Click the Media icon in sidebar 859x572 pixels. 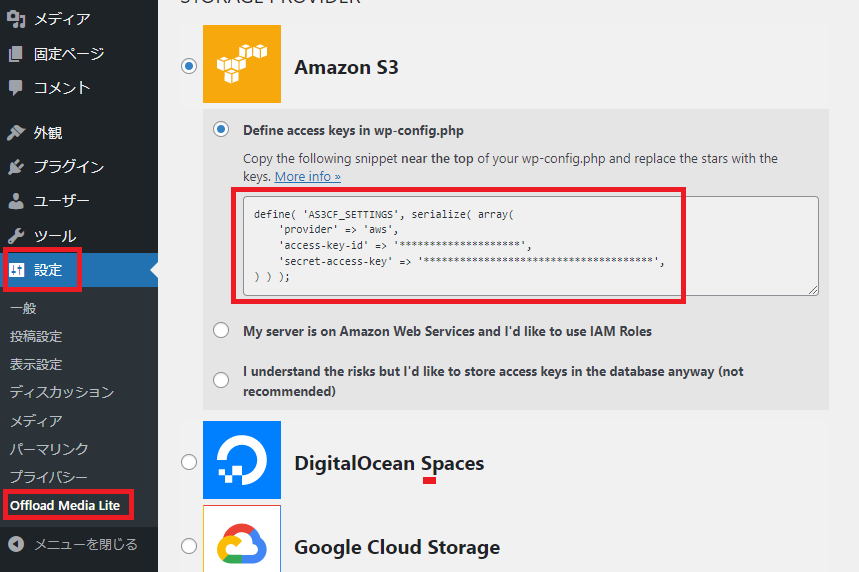coord(16,19)
